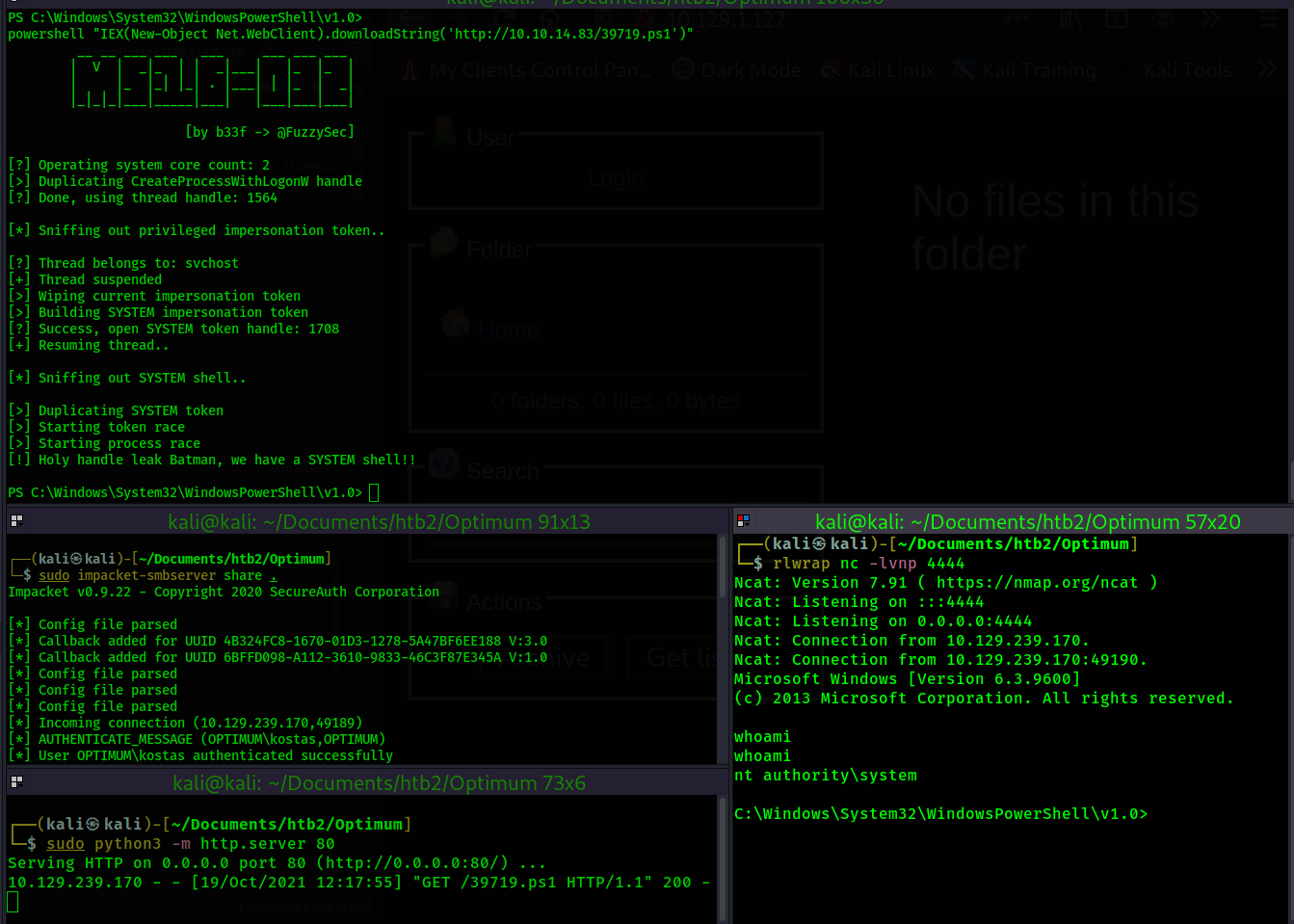Place cursor at the top PowerShell prompt cursor
This screenshot has height=924, width=1294.
pos(374,492)
